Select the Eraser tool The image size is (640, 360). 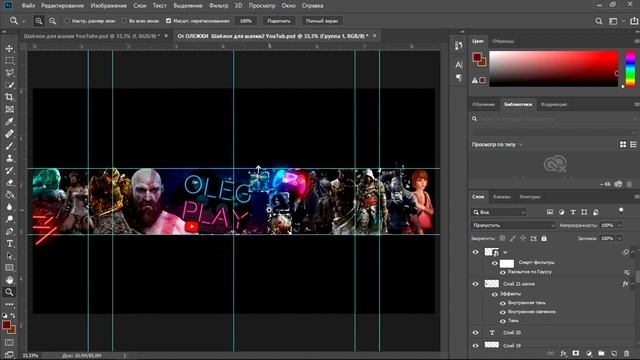coord(9,182)
